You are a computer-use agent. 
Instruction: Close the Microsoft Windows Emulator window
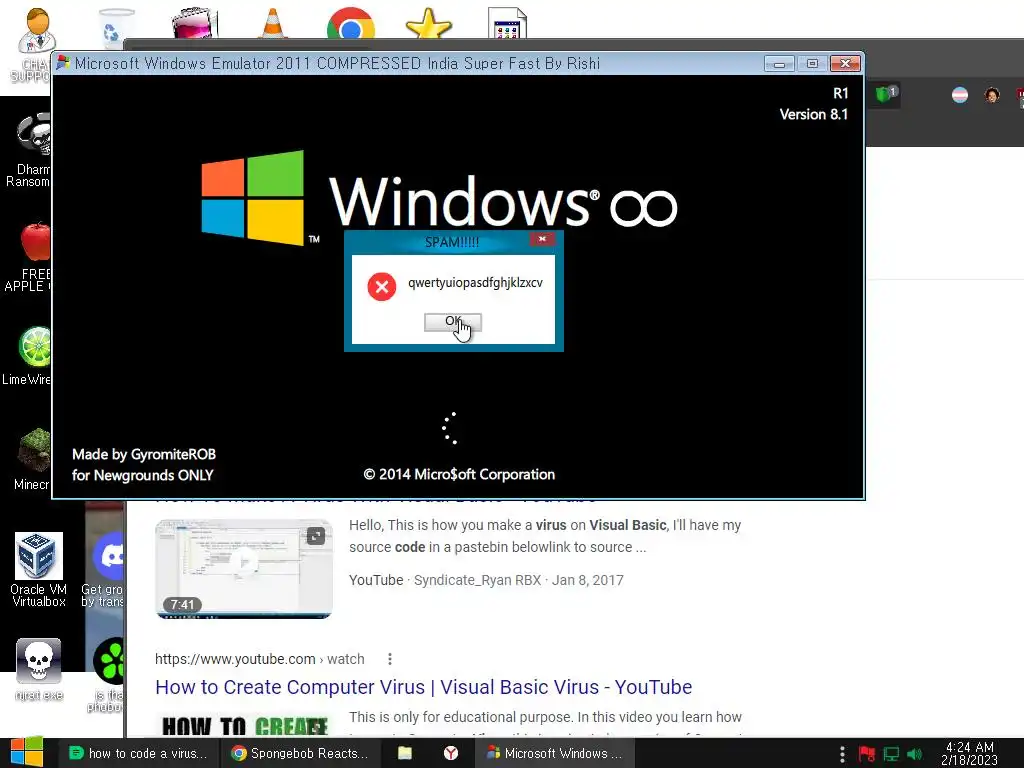pos(846,63)
